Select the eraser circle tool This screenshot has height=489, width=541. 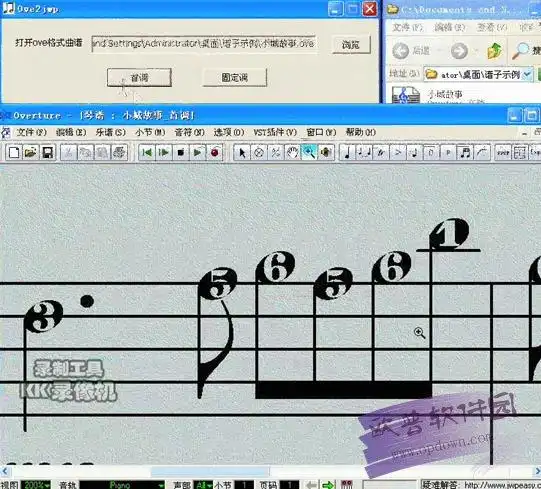pyautogui.click(x=259, y=153)
